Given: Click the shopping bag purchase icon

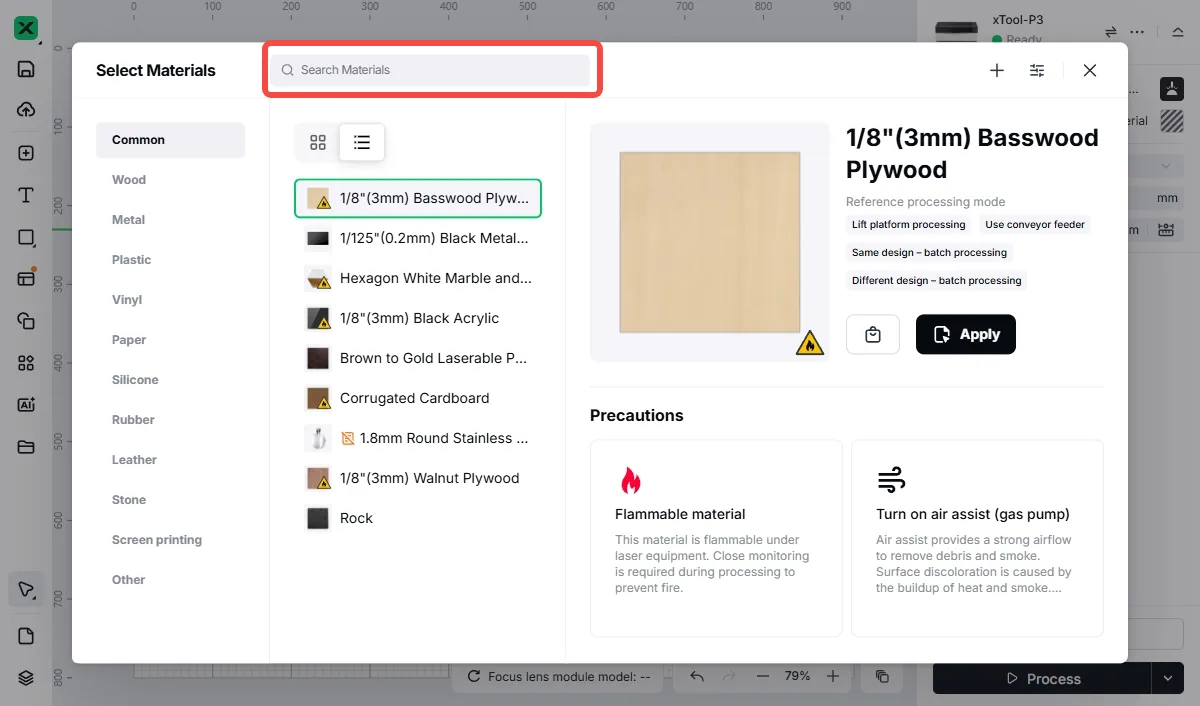Looking at the screenshot, I should (873, 335).
